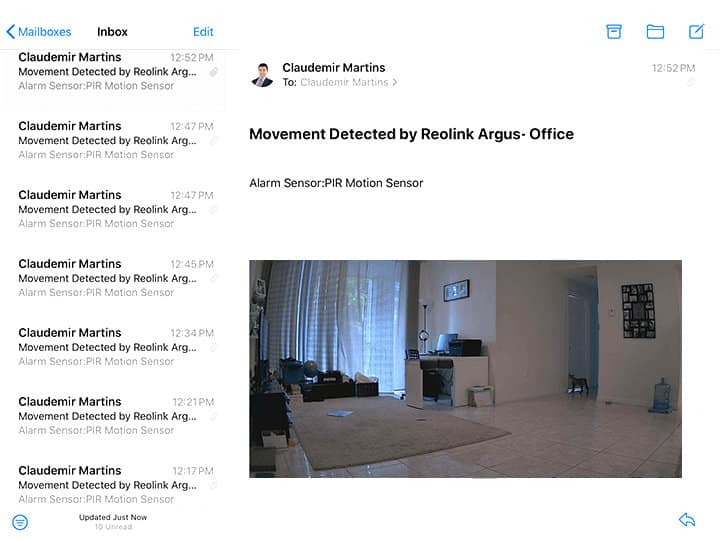Tap the Updated Just Now status text
The height and width of the screenshot is (540, 720).
(x=113, y=517)
